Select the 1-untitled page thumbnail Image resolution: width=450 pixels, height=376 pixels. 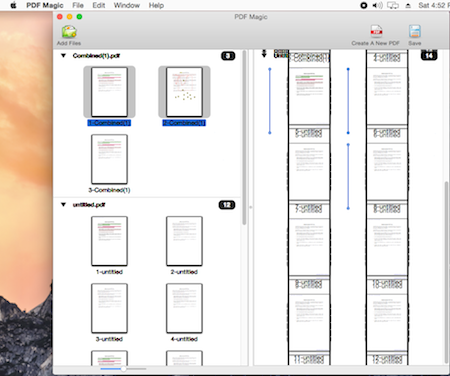coord(109,241)
